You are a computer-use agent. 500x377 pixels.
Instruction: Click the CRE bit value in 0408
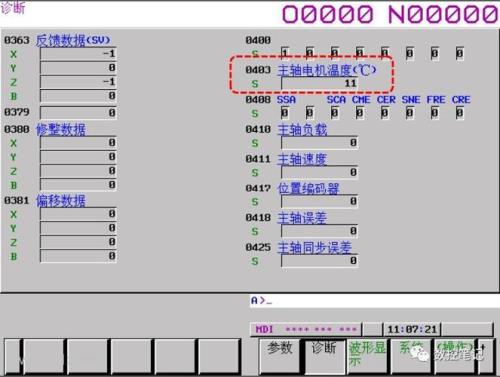tap(460, 113)
